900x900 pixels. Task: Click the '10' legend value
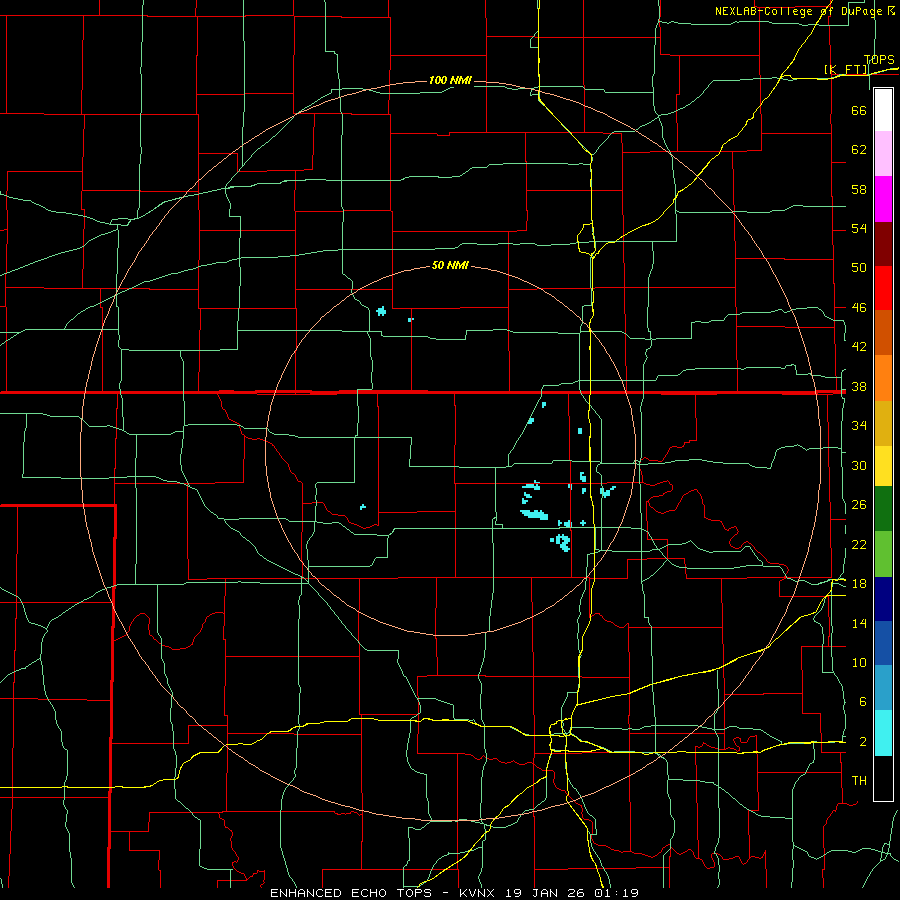(x=859, y=663)
